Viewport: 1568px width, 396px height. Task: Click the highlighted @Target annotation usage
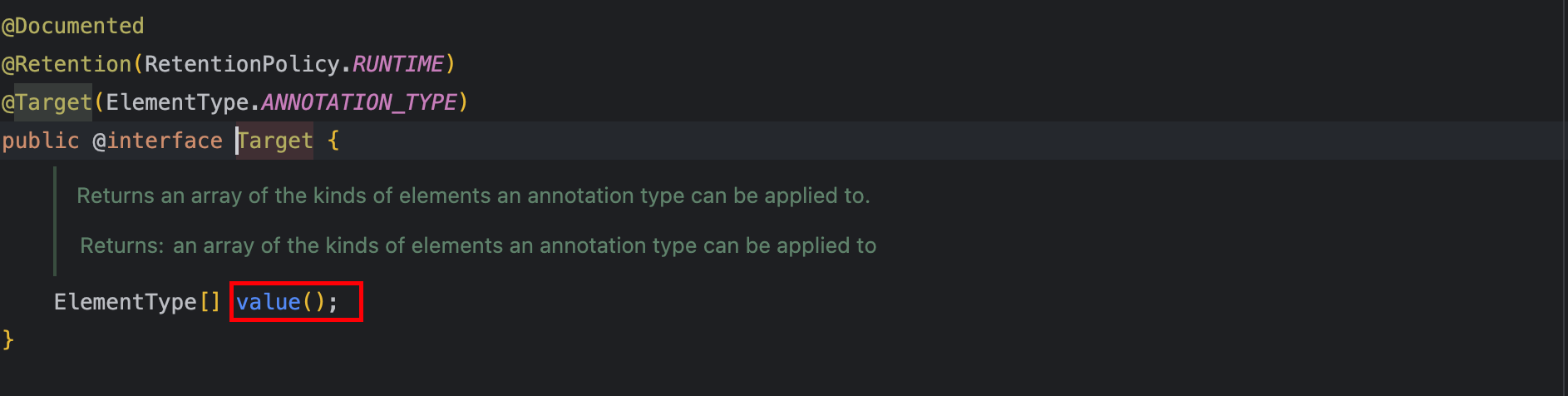pyautogui.click(x=47, y=102)
